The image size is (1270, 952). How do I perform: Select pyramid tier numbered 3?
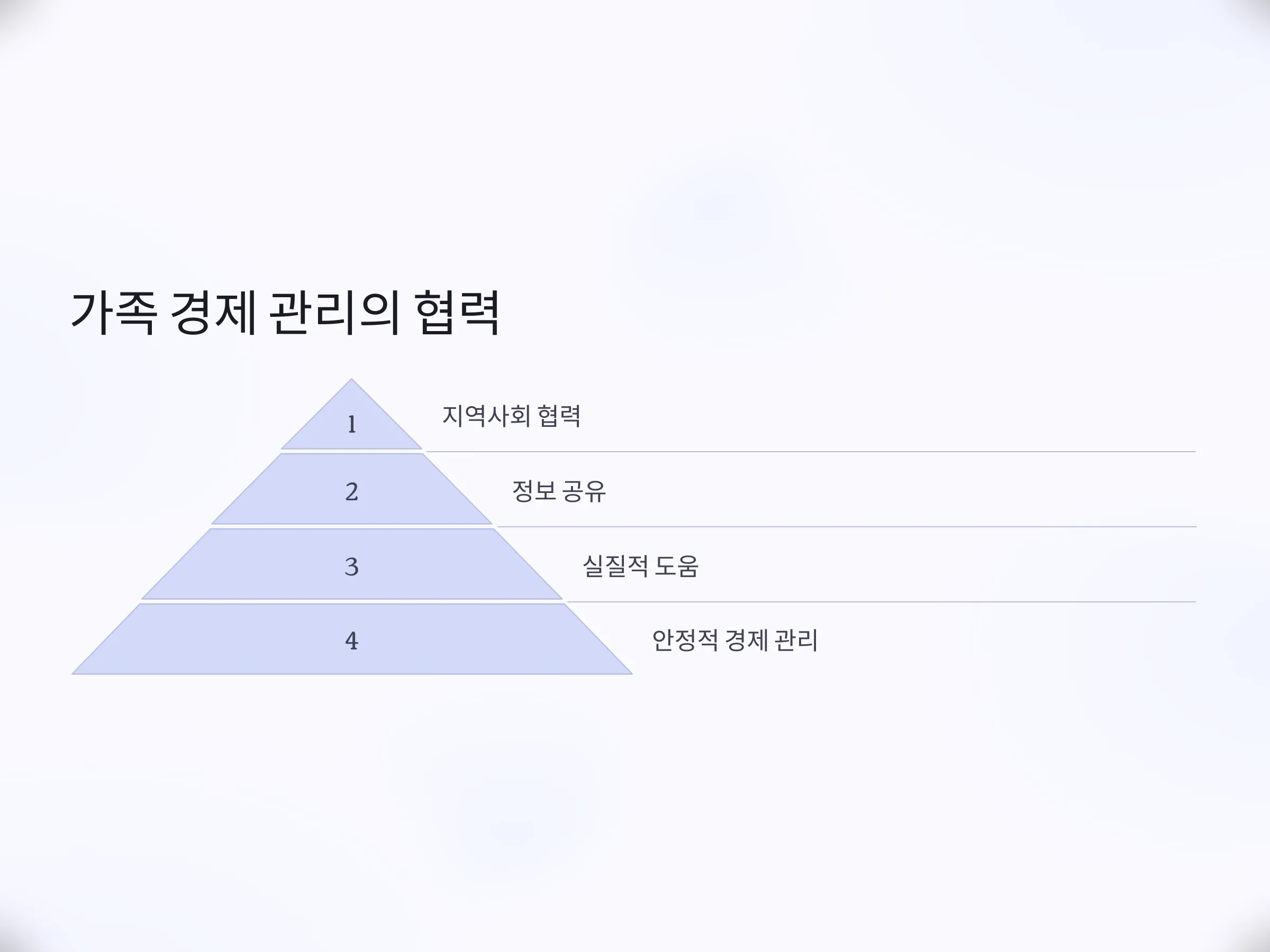pyautogui.click(x=351, y=564)
